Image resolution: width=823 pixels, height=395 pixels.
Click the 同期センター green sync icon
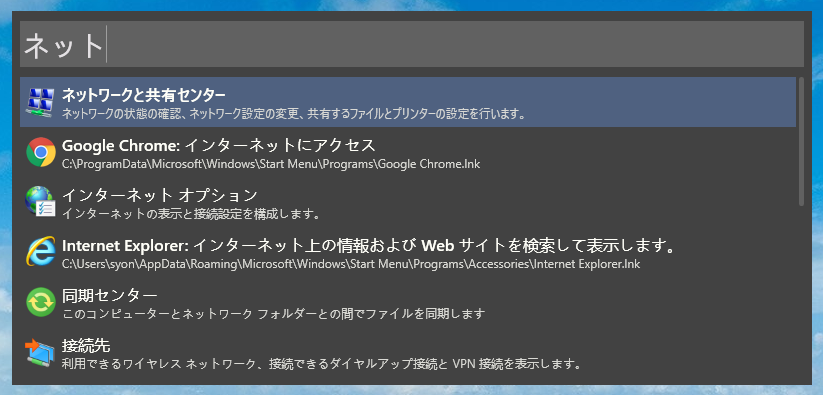point(40,302)
